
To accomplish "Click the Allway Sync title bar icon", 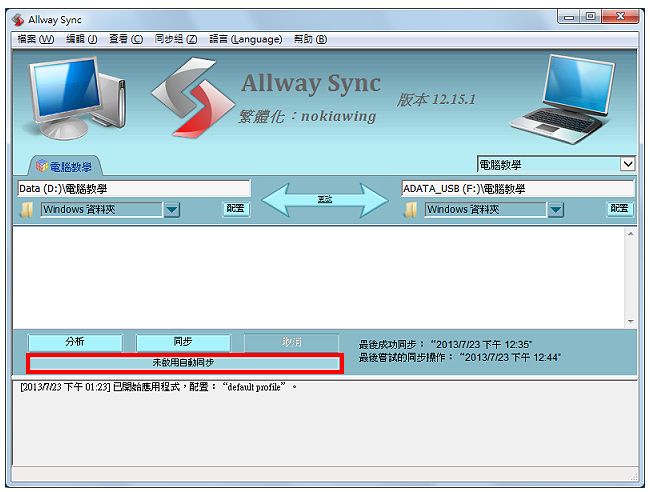I will tap(18, 19).
